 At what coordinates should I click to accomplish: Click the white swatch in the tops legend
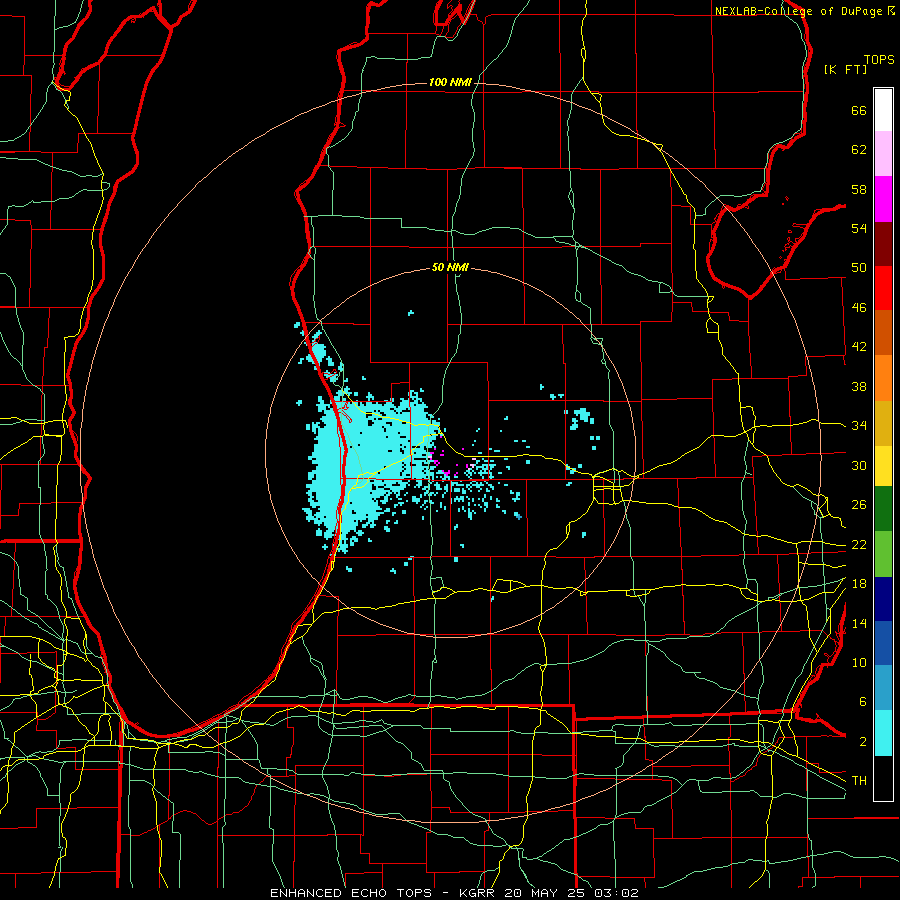pos(883,110)
